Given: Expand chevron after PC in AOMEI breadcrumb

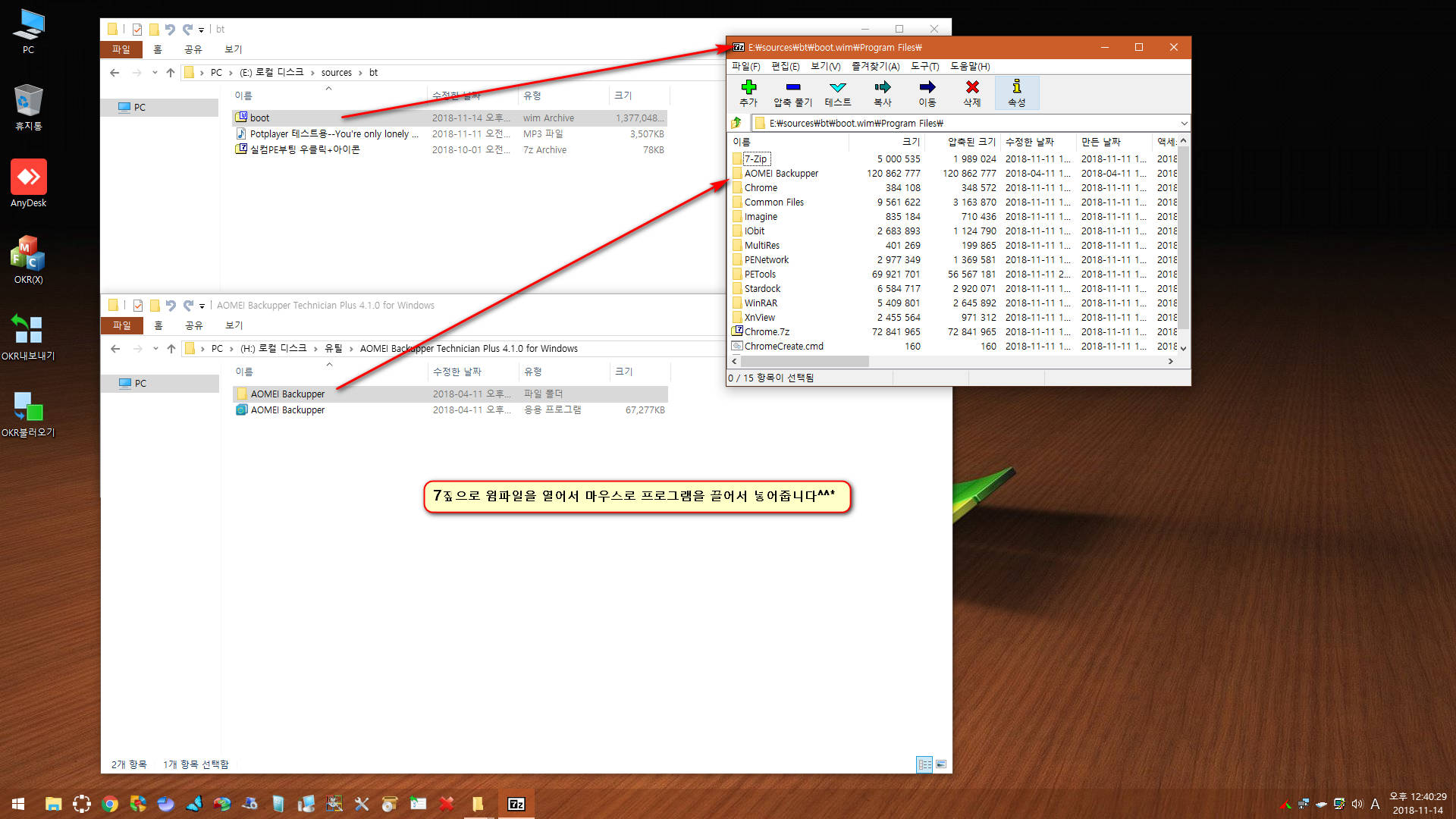Looking at the screenshot, I should (231, 349).
